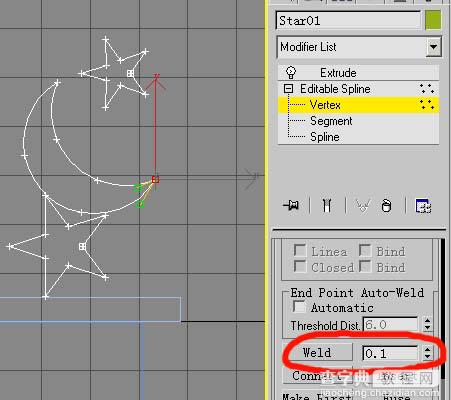Open the green object color swatch
The width and height of the screenshot is (451, 400).
click(x=433, y=20)
